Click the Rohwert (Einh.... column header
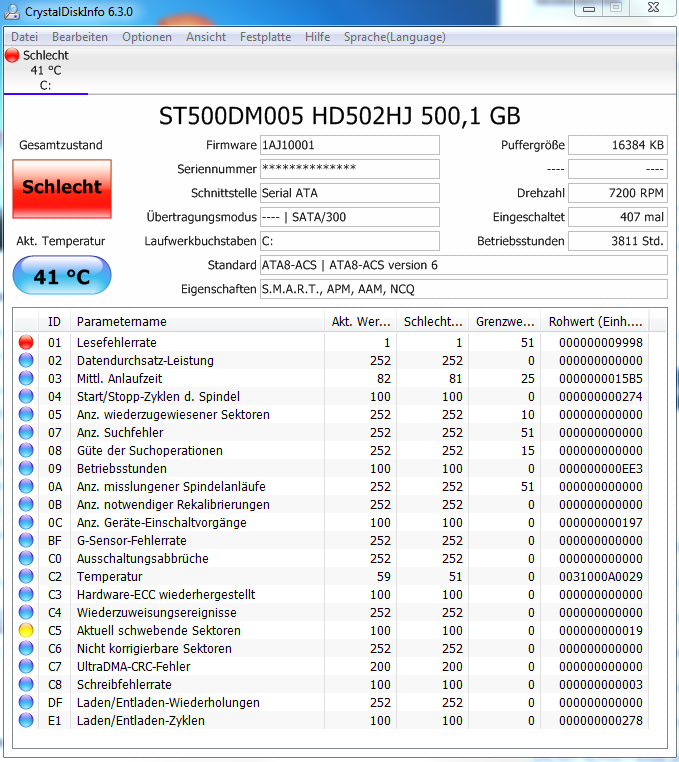This screenshot has width=679, height=762. (595, 322)
